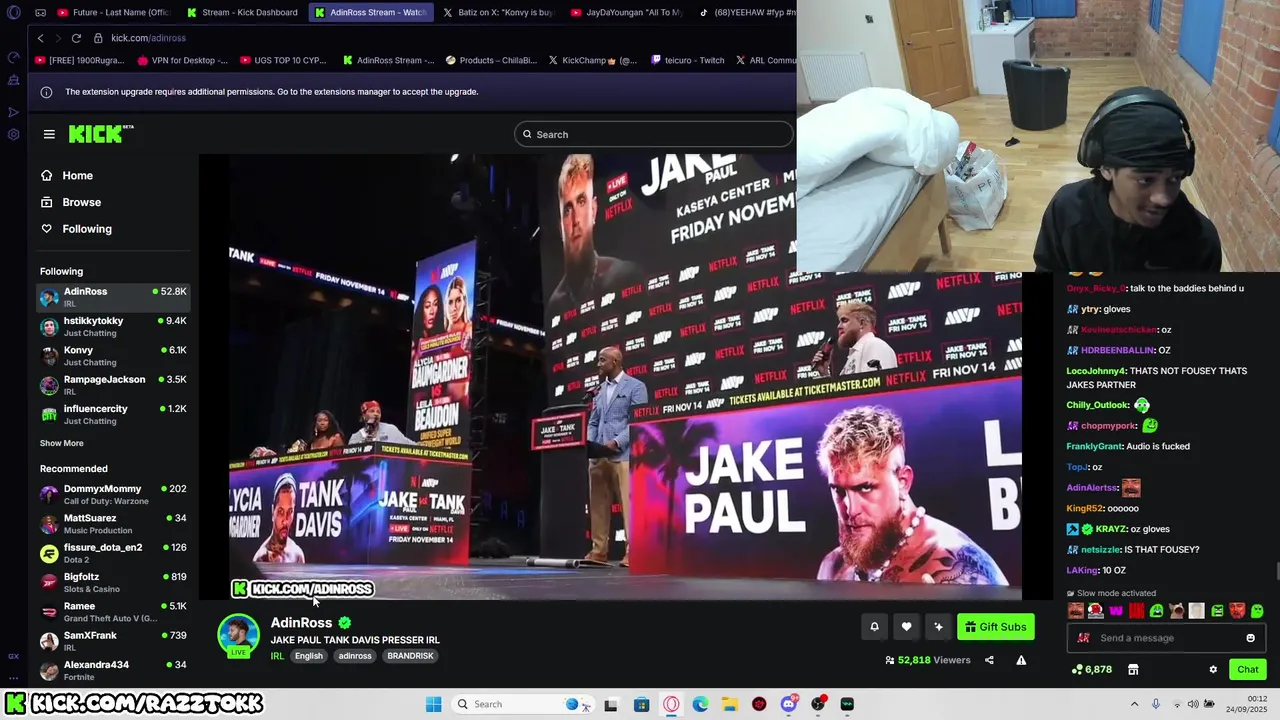Image resolution: width=1280 pixels, height=720 pixels.
Task: Open recommended channel SamXFrank
Action: tap(113, 641)
